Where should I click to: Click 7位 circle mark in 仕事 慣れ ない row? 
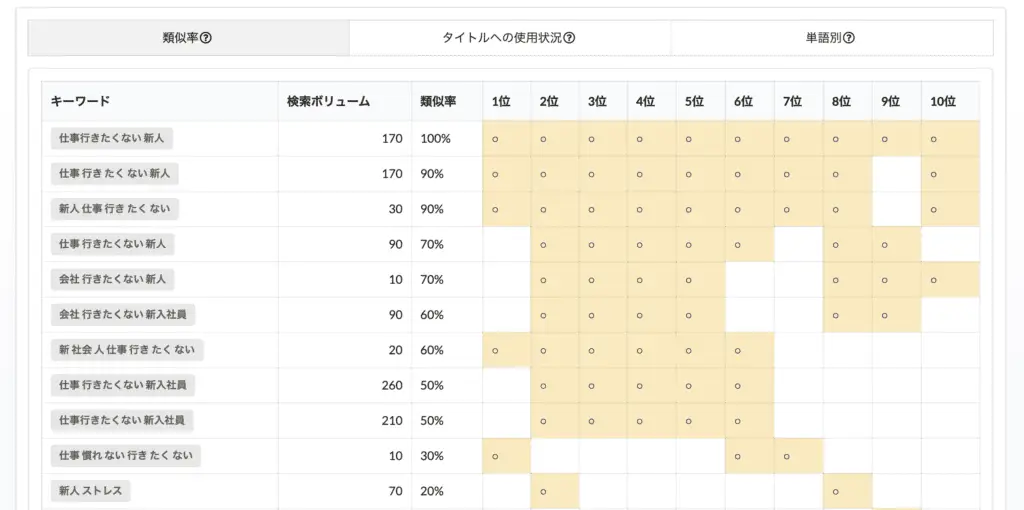click(x=787, y=456)
